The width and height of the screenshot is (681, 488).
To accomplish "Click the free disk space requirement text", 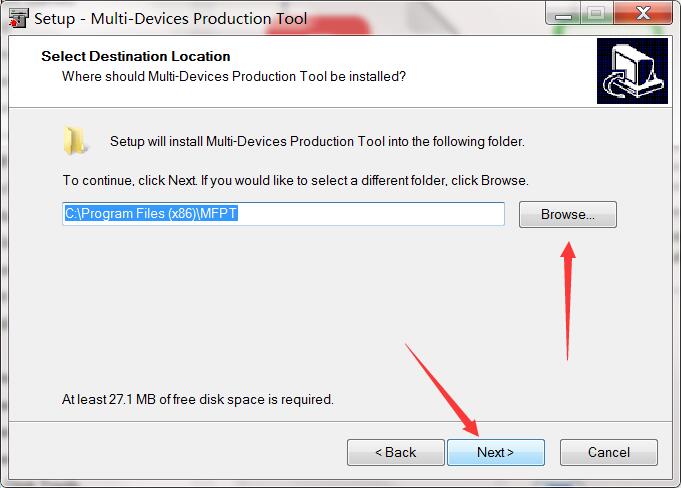I will coord(198,399).
